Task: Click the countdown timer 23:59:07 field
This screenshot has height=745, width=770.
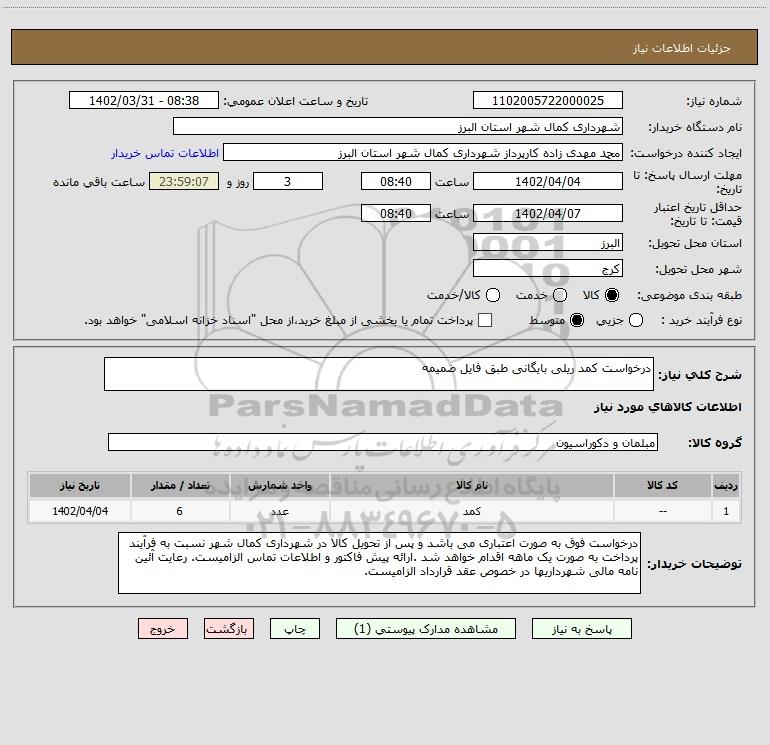Action: pos(184,181)
